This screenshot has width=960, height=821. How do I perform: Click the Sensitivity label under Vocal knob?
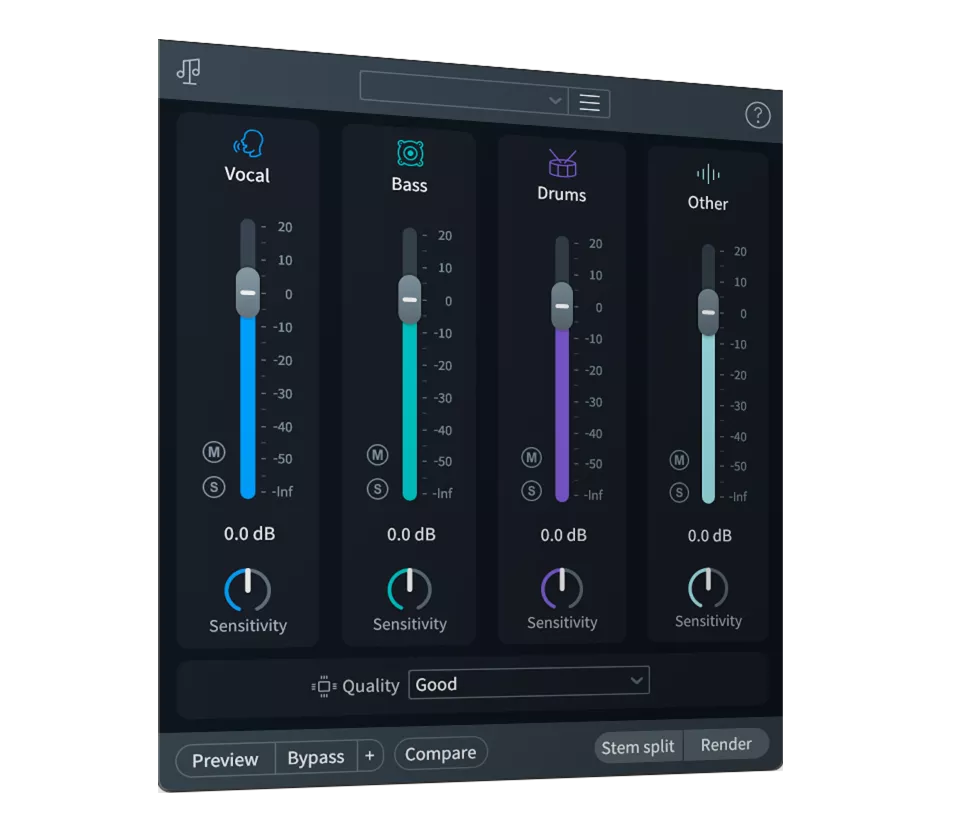pos(248,626)
